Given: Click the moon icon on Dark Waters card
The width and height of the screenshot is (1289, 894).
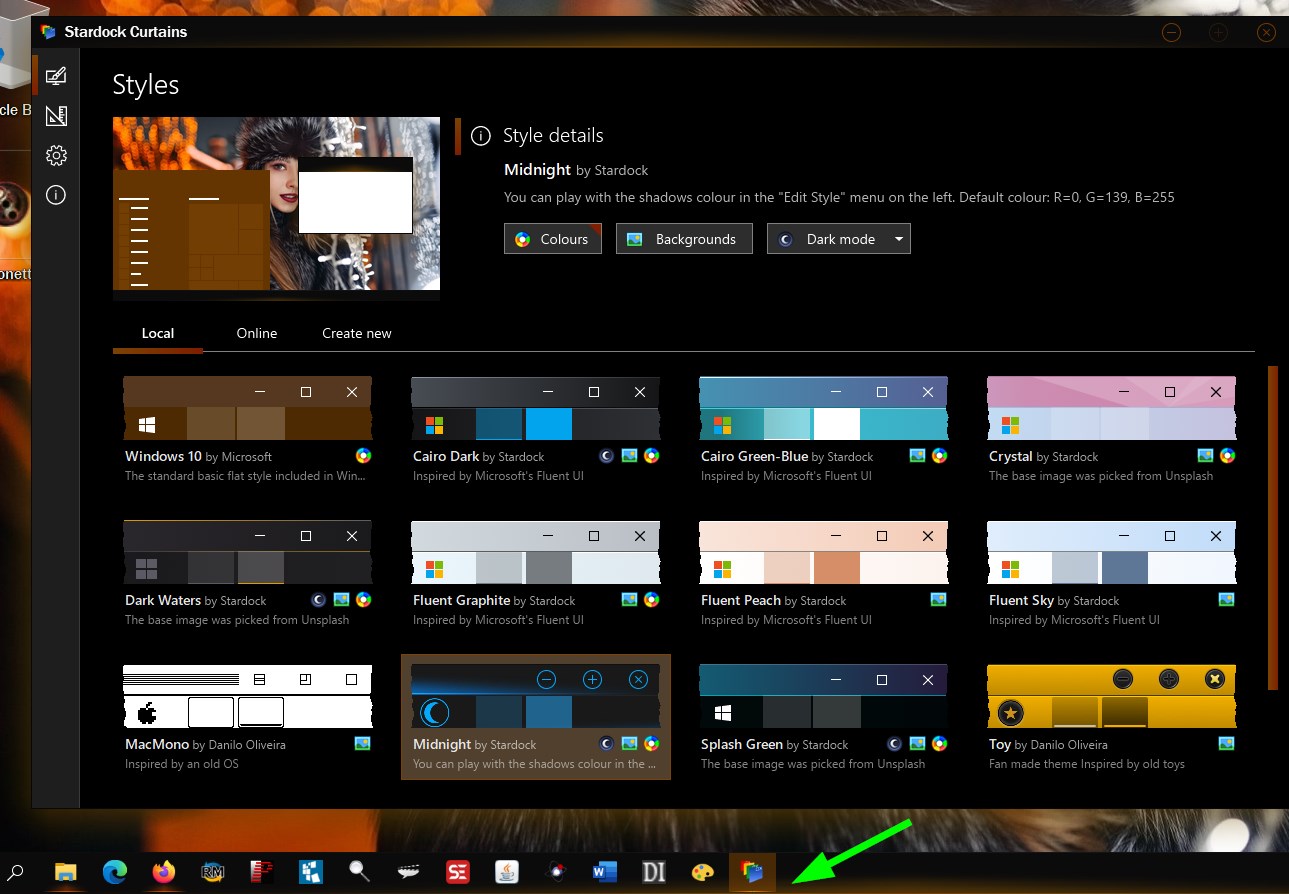Looking at the screenshot, I should [x=319, y=599].
